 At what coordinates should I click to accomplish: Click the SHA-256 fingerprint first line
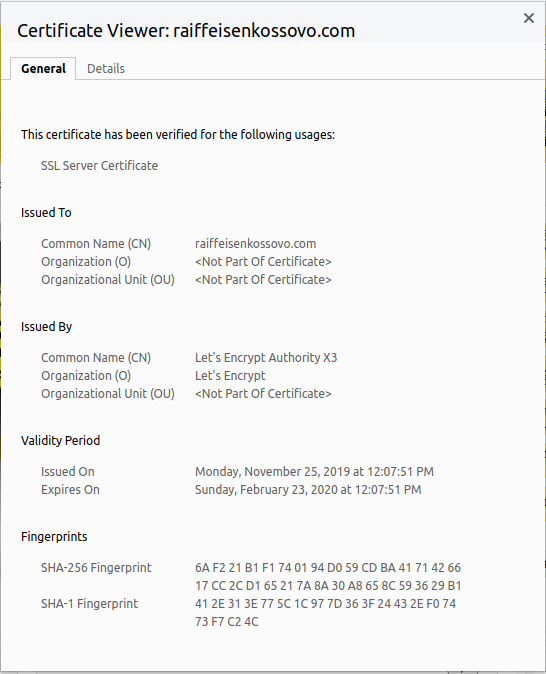tap(328, 568)
